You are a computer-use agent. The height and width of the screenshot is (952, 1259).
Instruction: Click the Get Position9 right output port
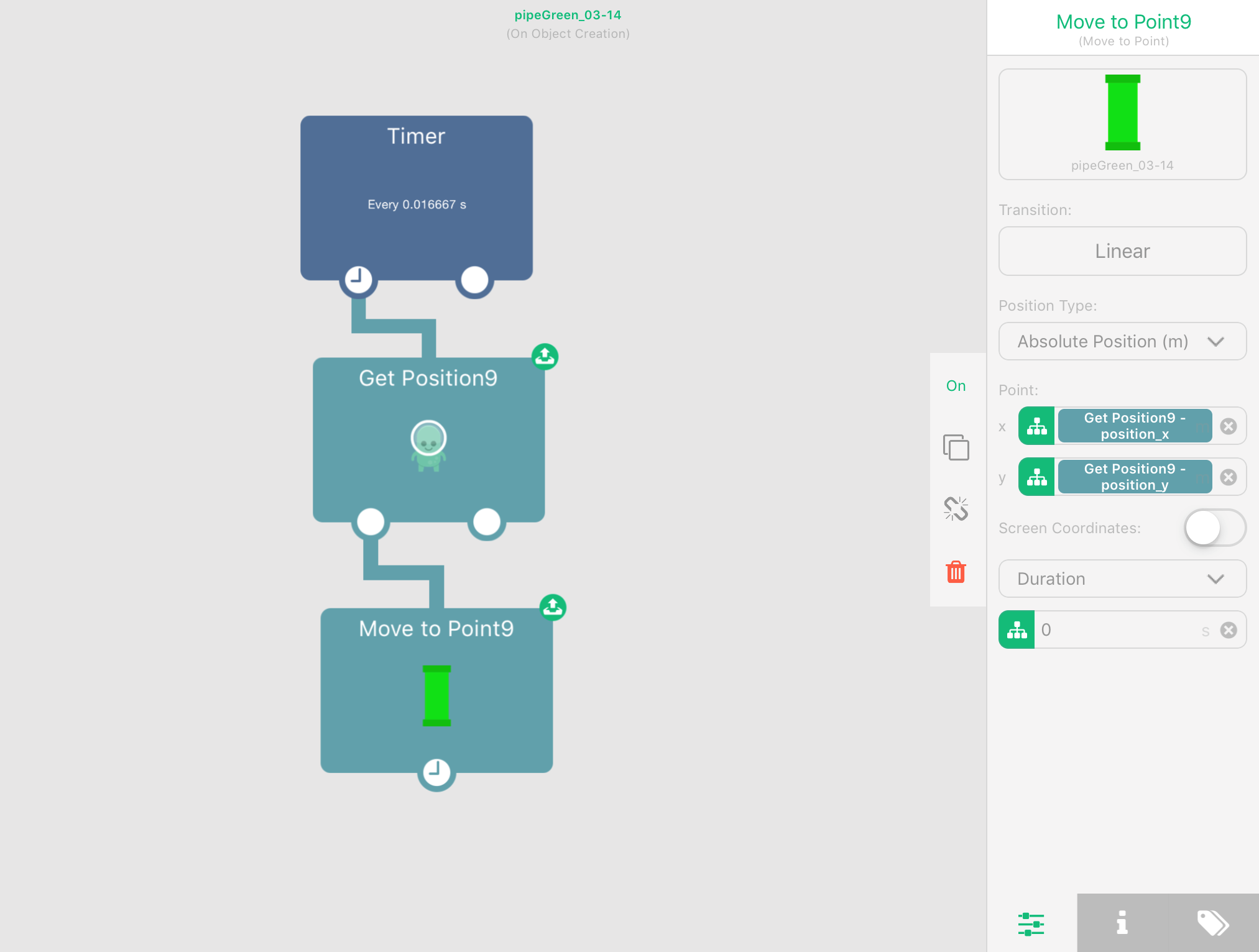[x=487, y=521]
